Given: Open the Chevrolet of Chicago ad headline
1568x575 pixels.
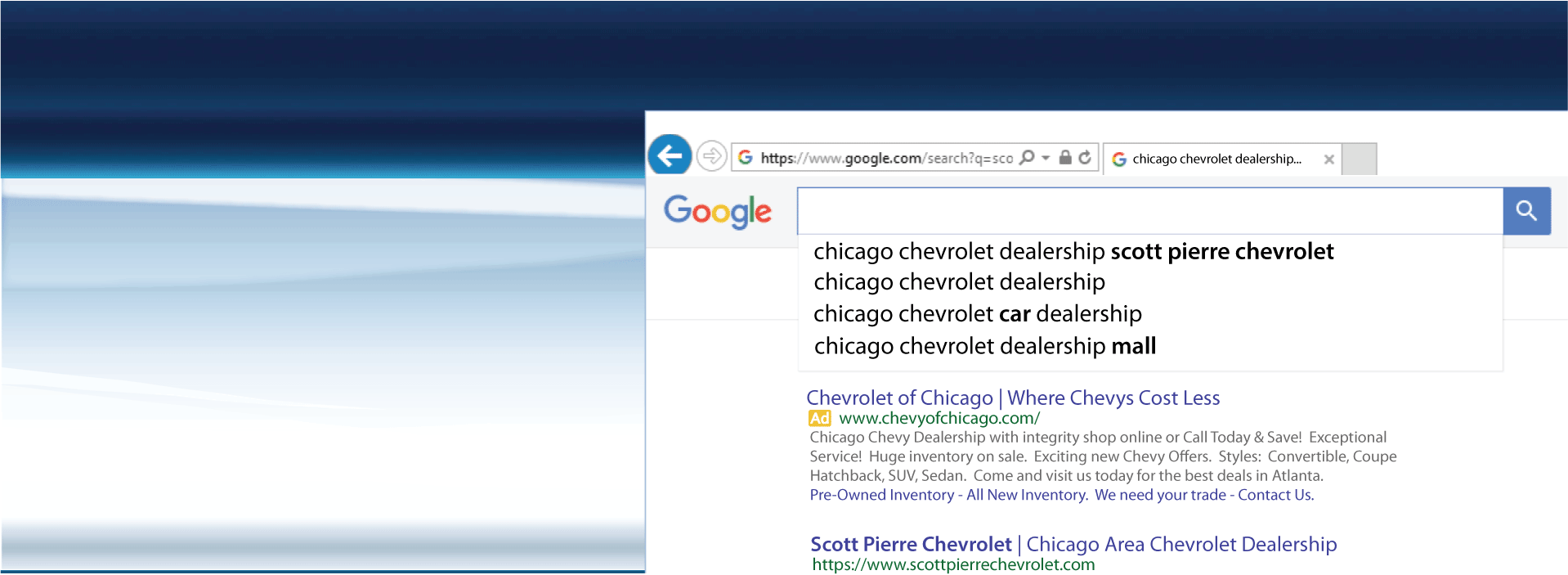Looking at the screenshot, I should click(1013, 398).
